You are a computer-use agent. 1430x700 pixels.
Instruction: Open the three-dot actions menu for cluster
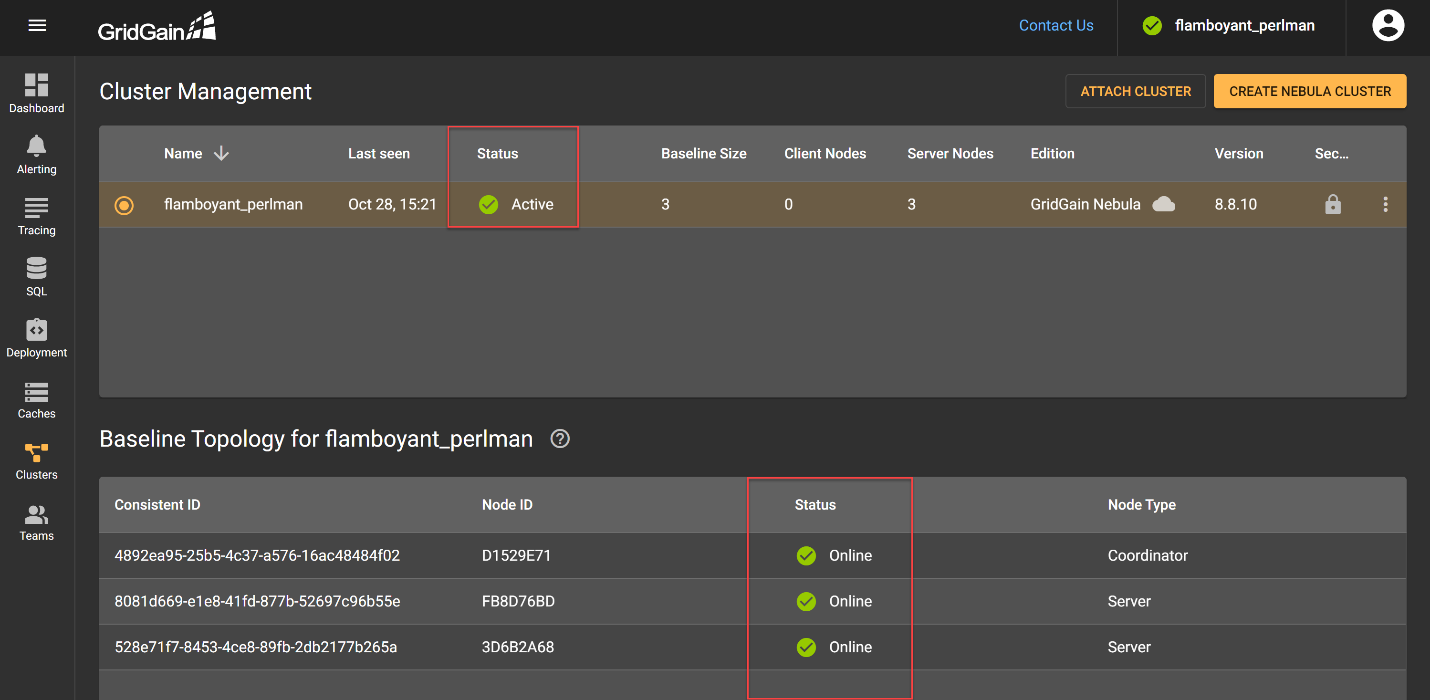coord(1385,205)
